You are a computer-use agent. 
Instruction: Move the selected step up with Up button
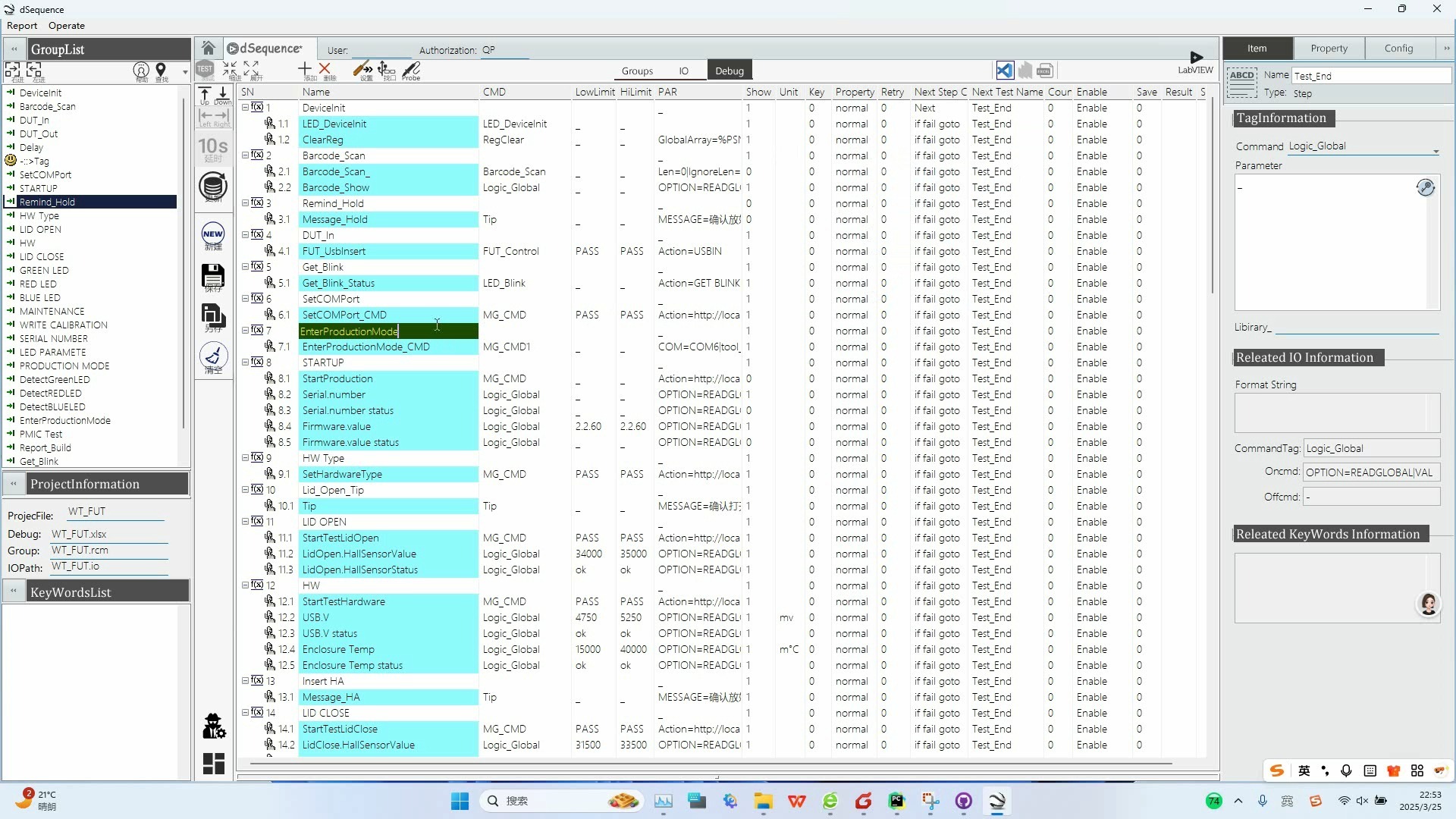coord(205,93)
